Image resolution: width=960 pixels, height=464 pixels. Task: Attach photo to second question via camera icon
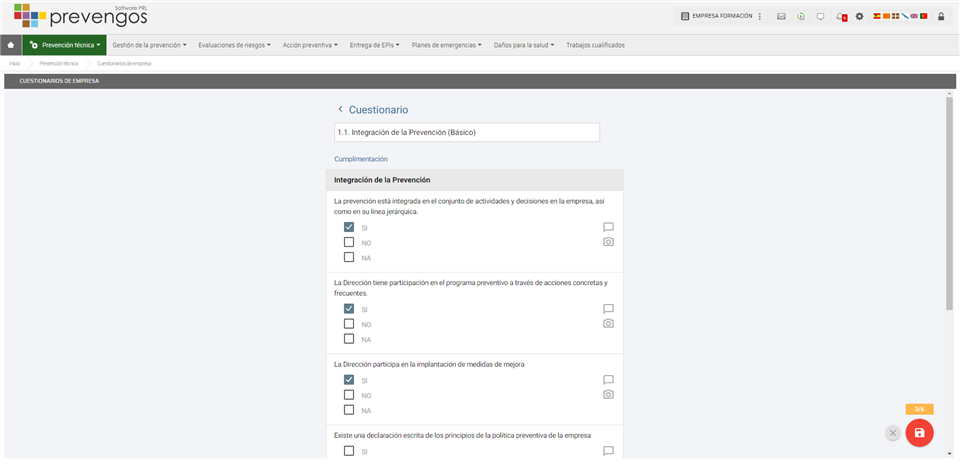coord(608,324)
